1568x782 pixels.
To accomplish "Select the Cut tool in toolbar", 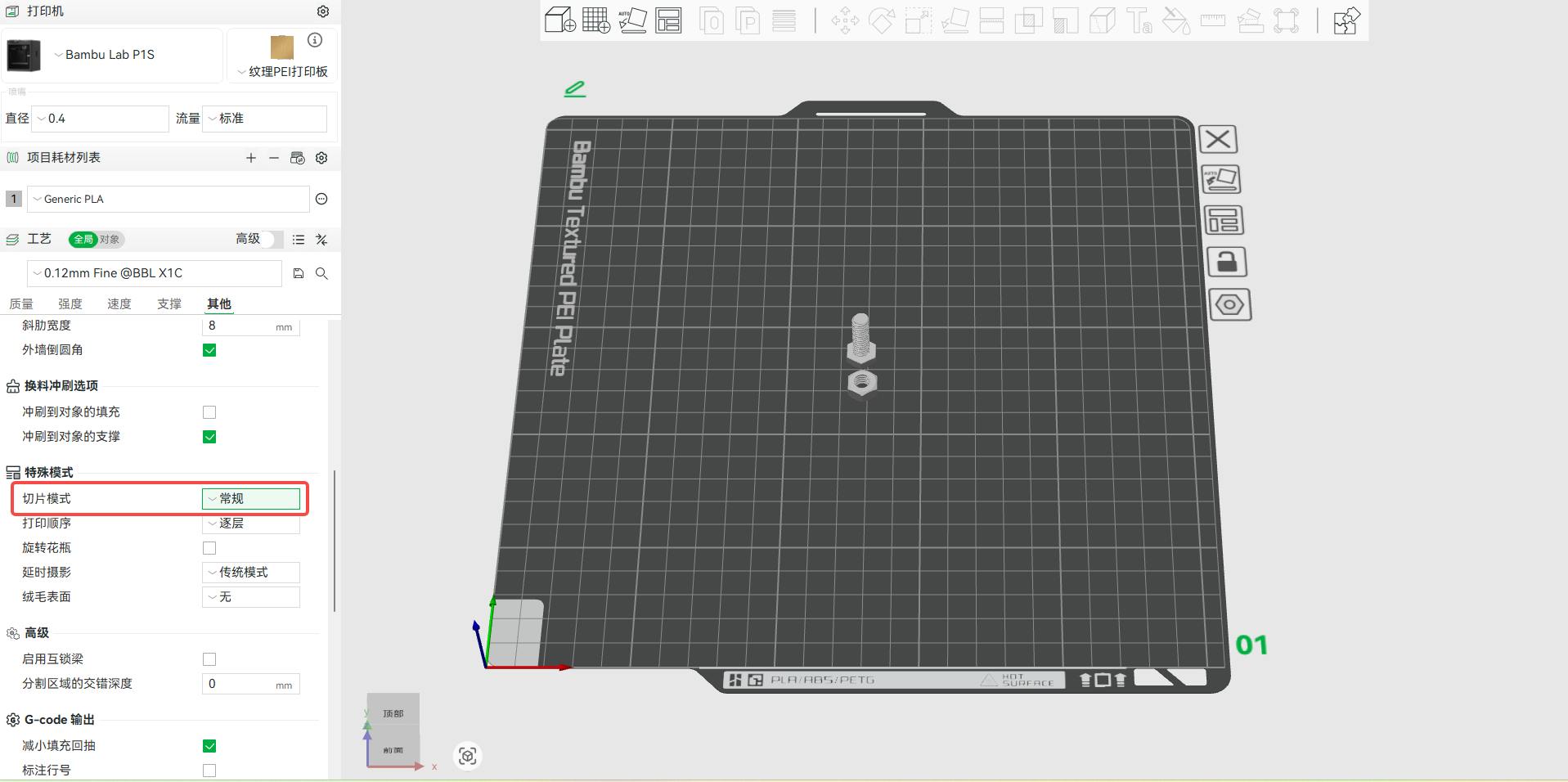I will coord(991,20).
